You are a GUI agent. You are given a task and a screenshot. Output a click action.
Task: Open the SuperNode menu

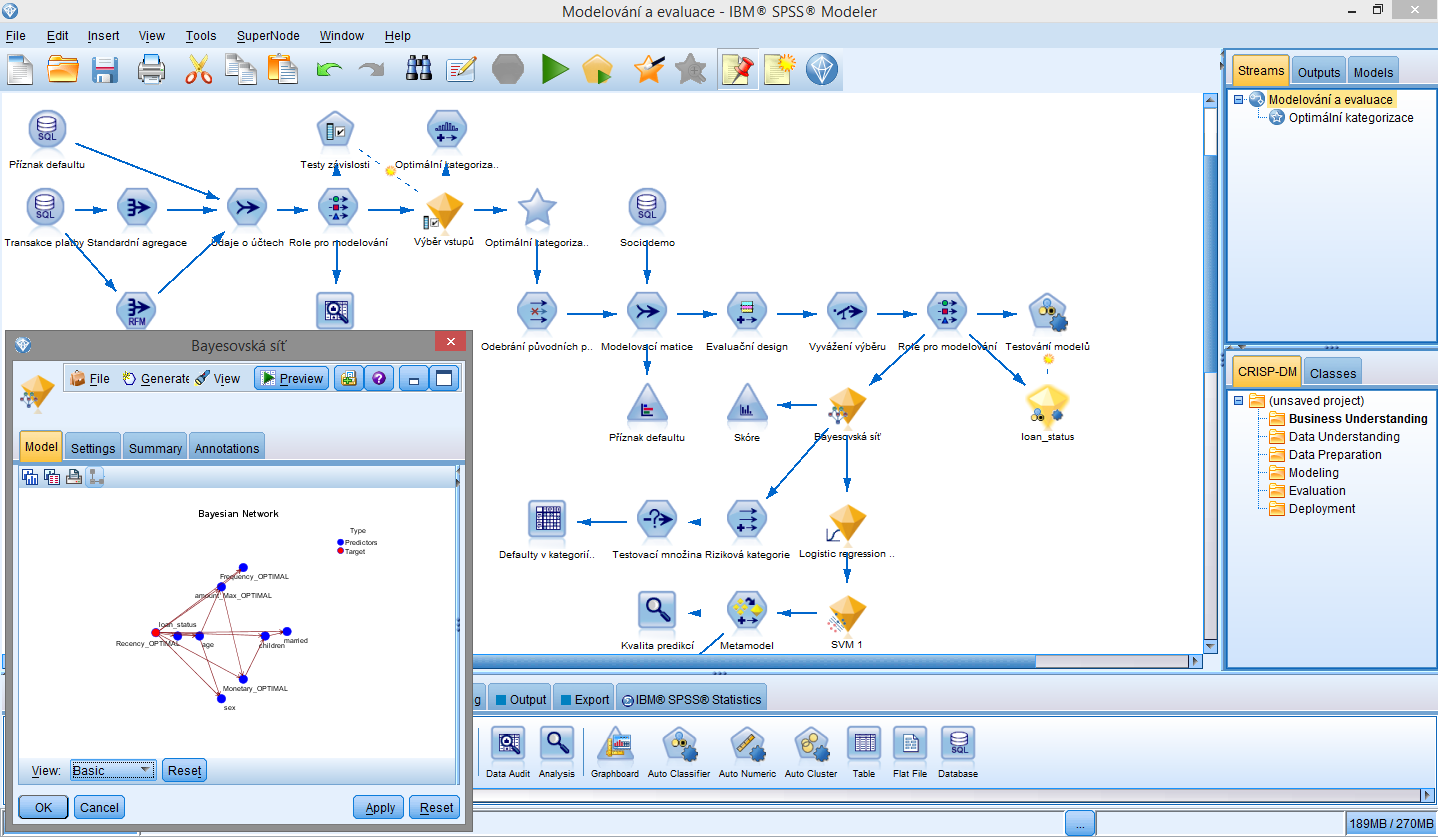coord(268,35)
